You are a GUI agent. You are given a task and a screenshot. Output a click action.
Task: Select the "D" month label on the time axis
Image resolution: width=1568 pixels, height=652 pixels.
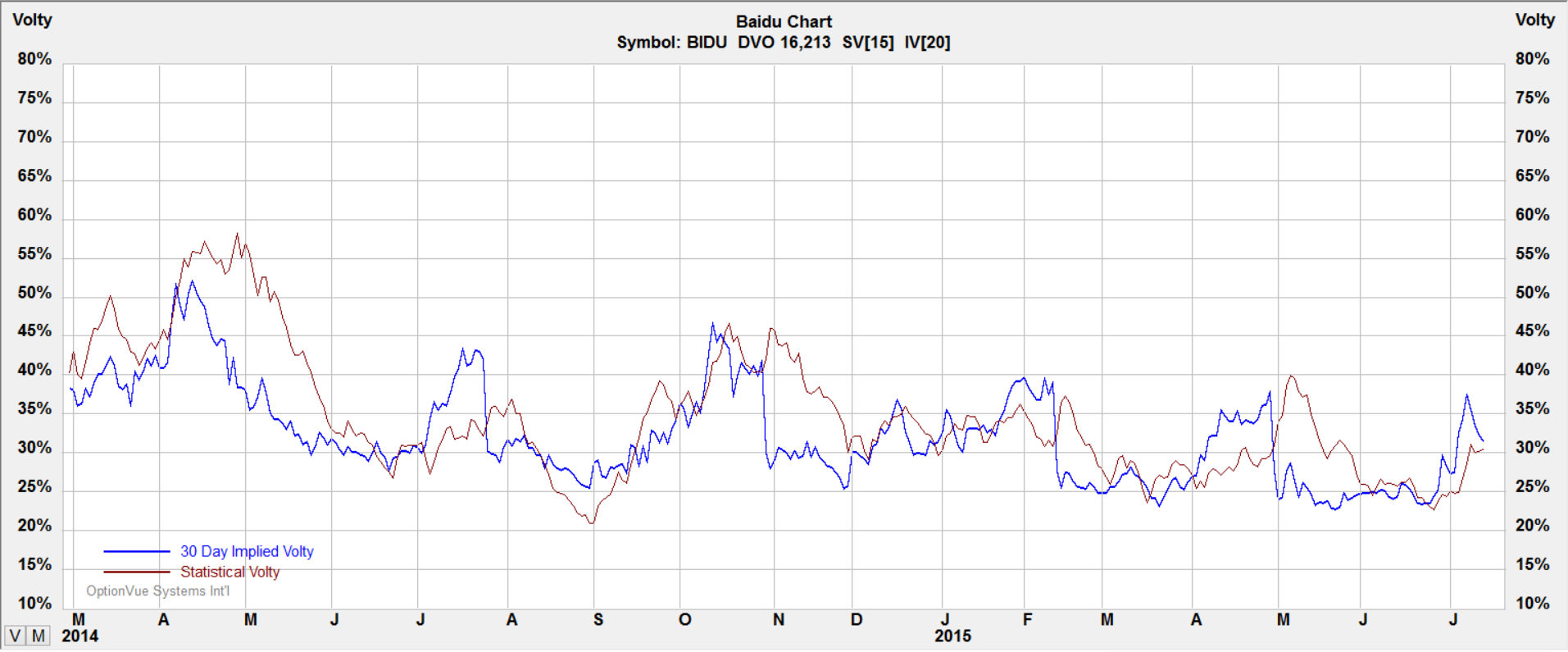click(x=857, y=620)
